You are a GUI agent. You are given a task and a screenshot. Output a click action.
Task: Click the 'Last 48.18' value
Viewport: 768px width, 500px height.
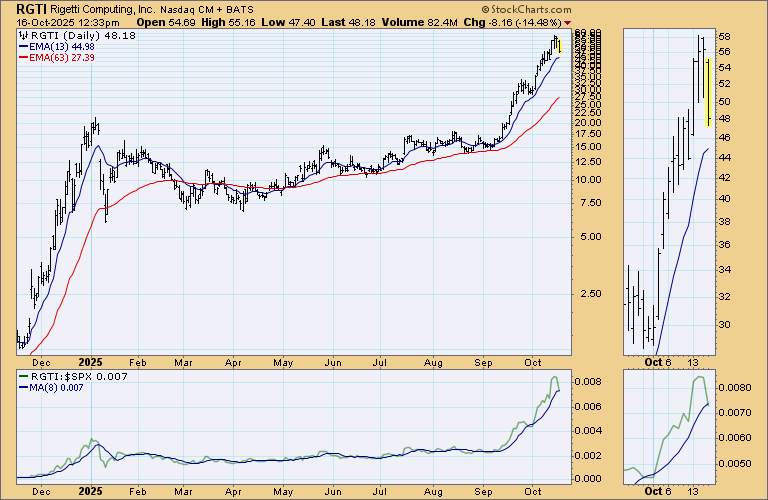(x=349, y=23)
